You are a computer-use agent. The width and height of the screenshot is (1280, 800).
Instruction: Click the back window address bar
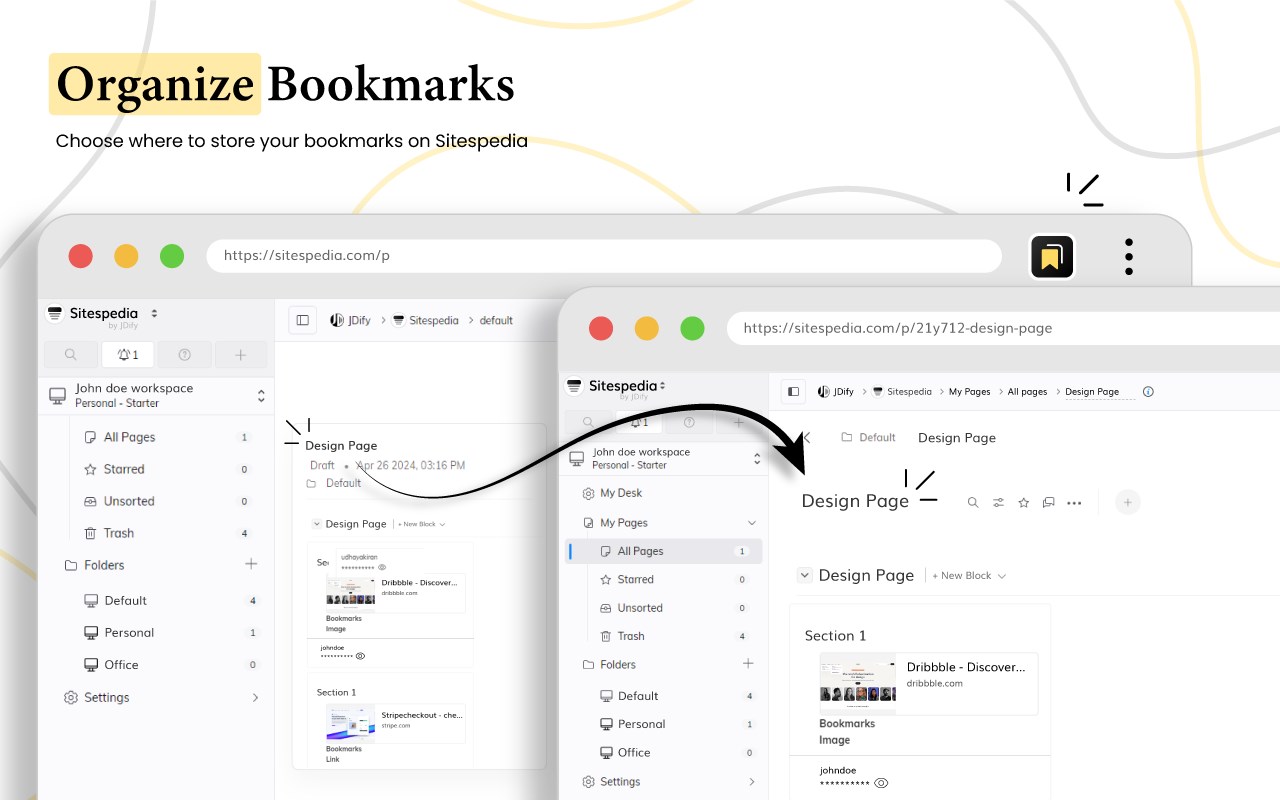pos(604,256)
